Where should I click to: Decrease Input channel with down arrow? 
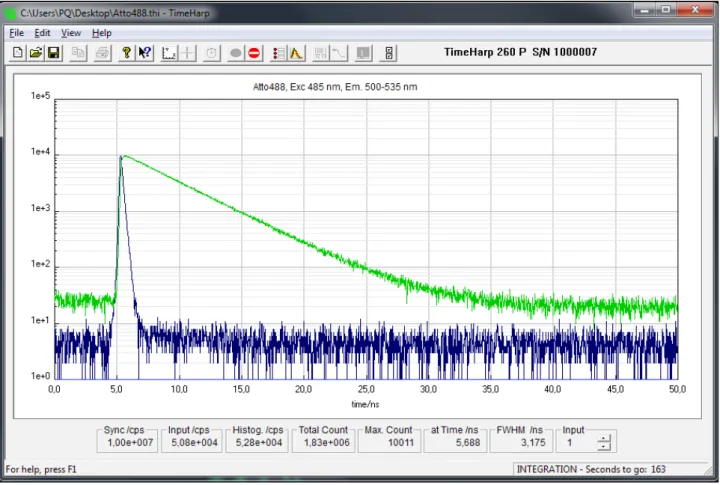point(604,446)
